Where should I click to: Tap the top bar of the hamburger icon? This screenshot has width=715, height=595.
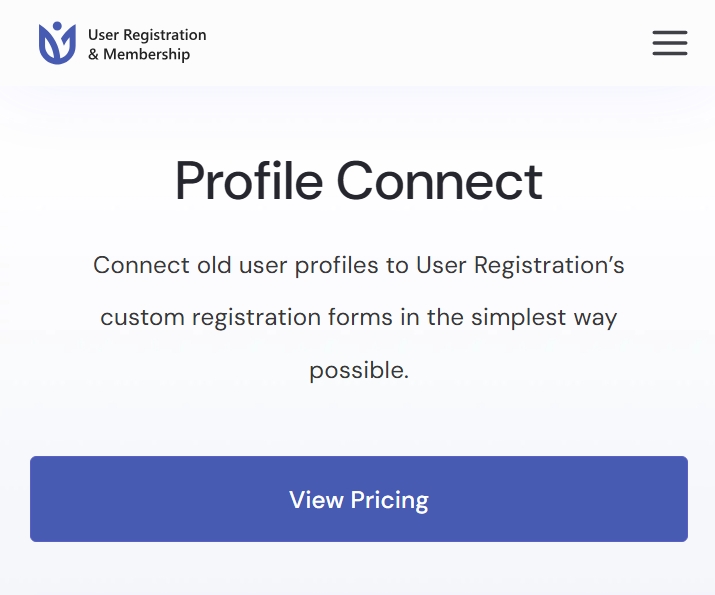[669, 32]
